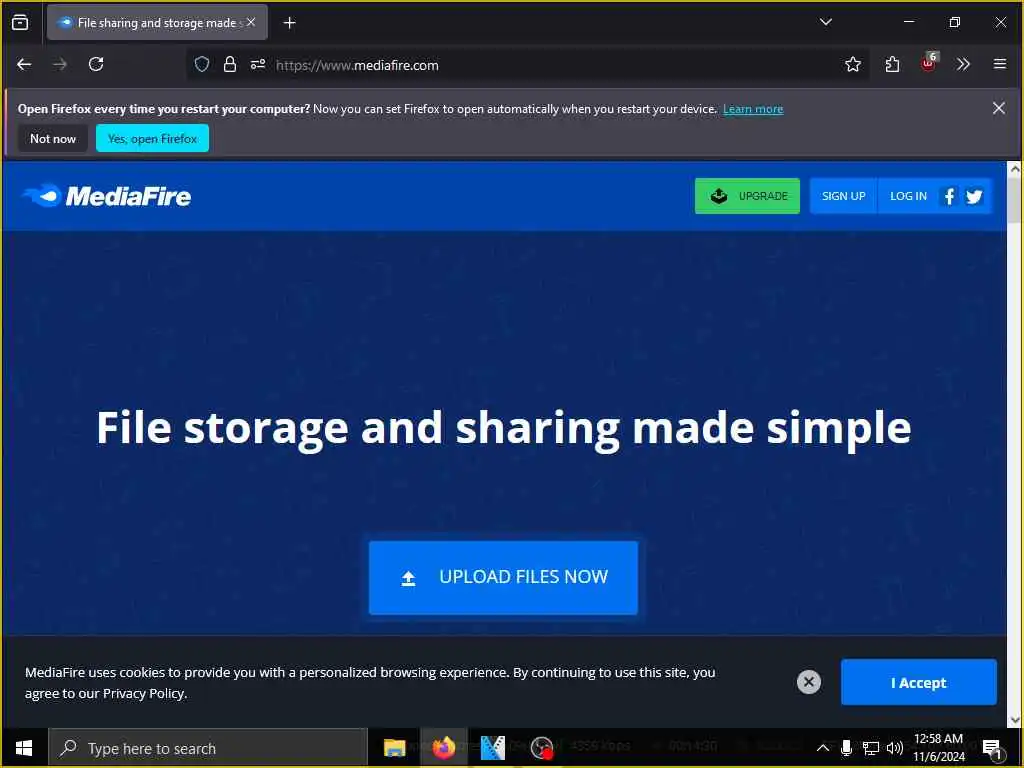
Task: Open File Explorer from the taskbar
Action: tap(394, 748)
